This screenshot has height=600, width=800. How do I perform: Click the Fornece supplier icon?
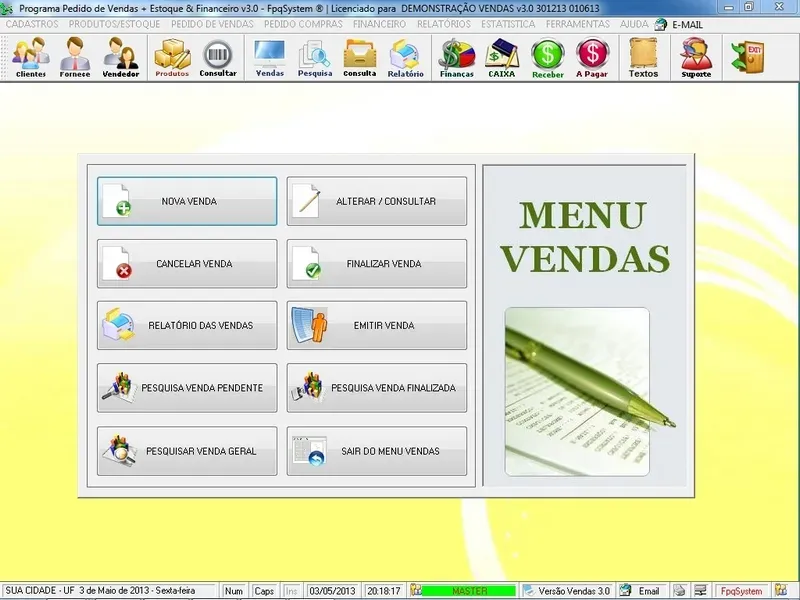point(75,57)
